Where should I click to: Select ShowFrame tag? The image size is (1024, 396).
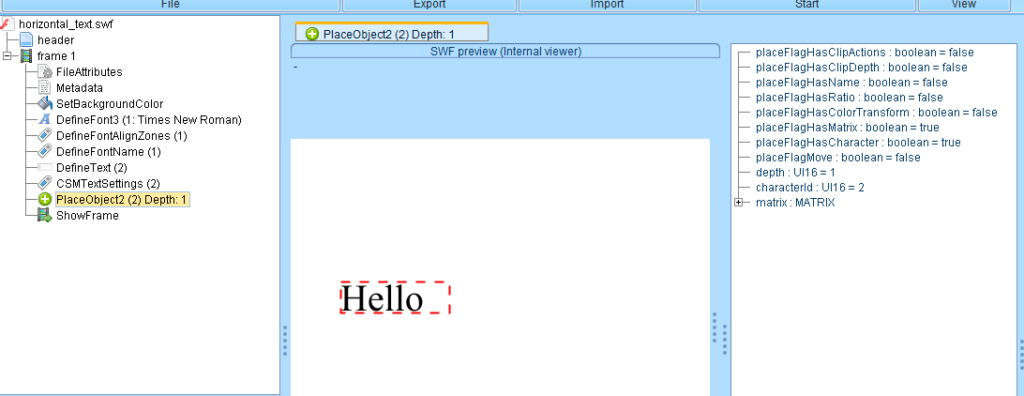(x=88, y=216)
